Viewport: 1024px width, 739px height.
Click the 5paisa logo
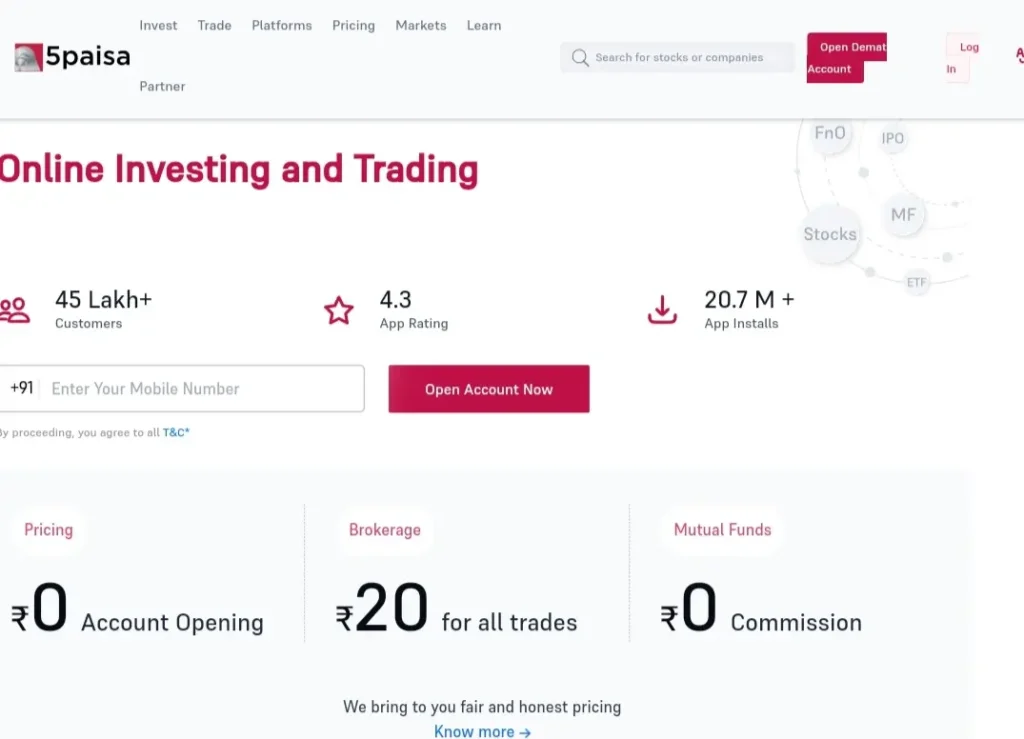point(73,57)
